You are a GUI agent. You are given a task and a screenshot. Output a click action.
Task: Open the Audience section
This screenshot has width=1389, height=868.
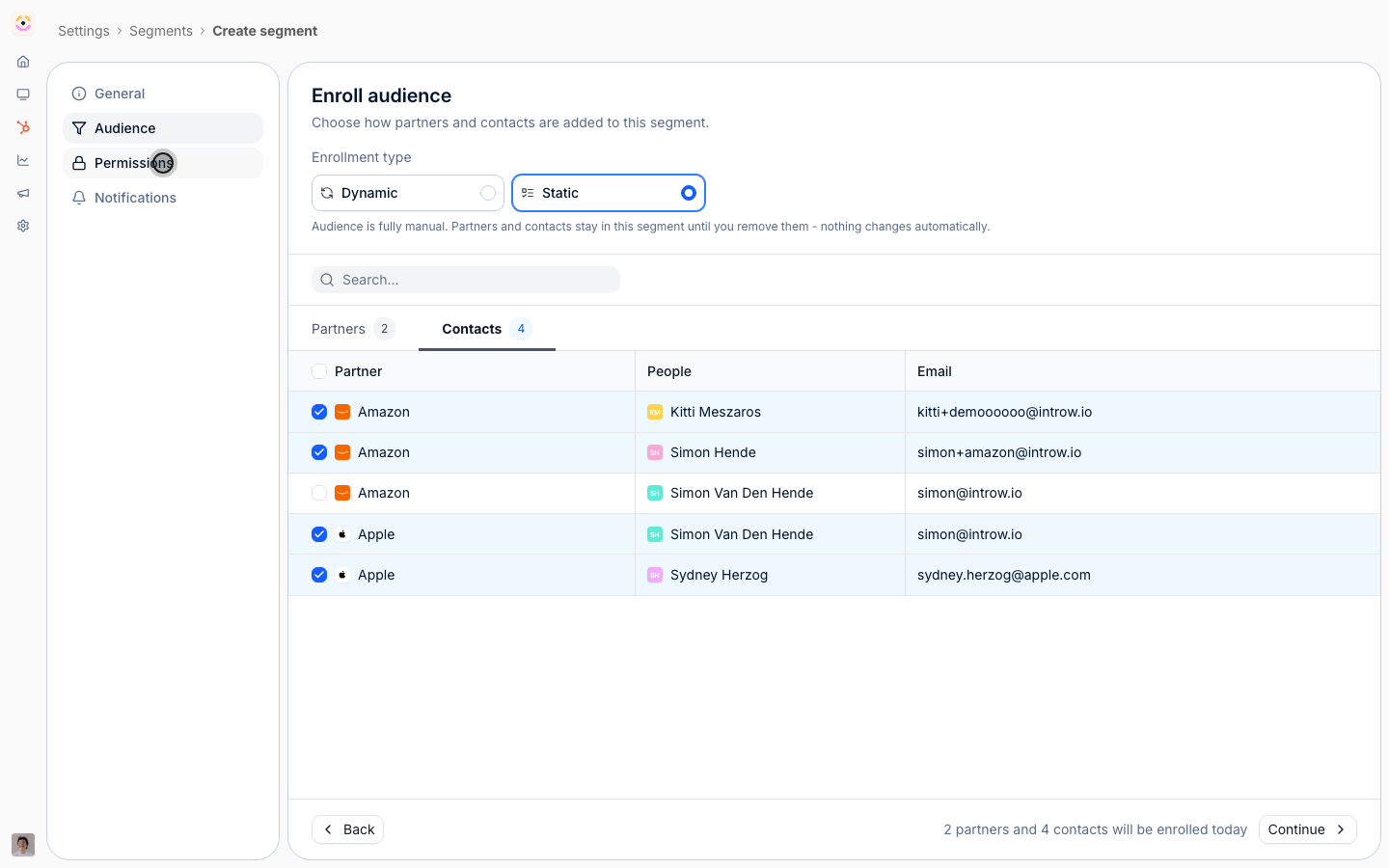coord(163,128)
